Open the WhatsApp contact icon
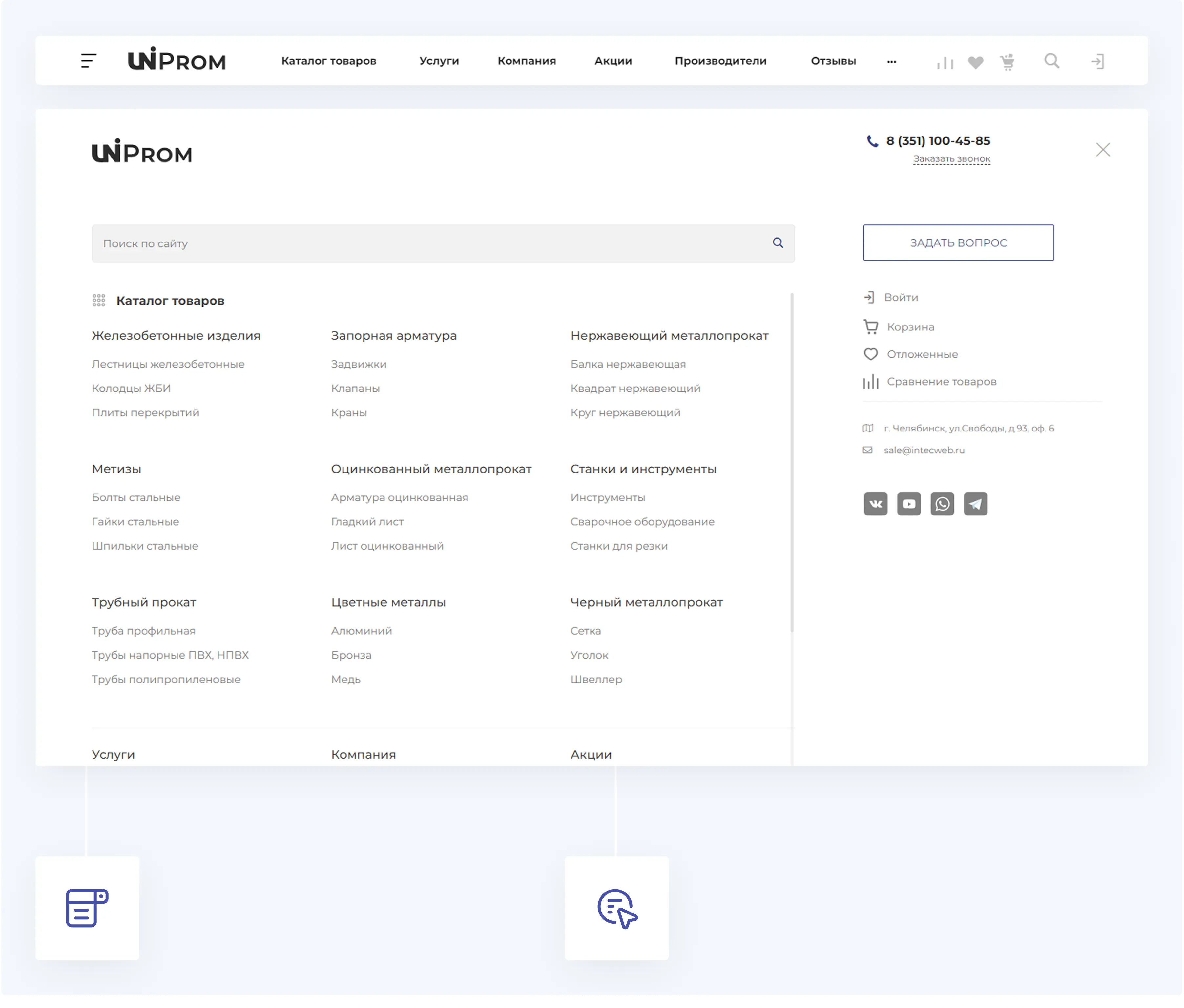 (x=942, y=503)
